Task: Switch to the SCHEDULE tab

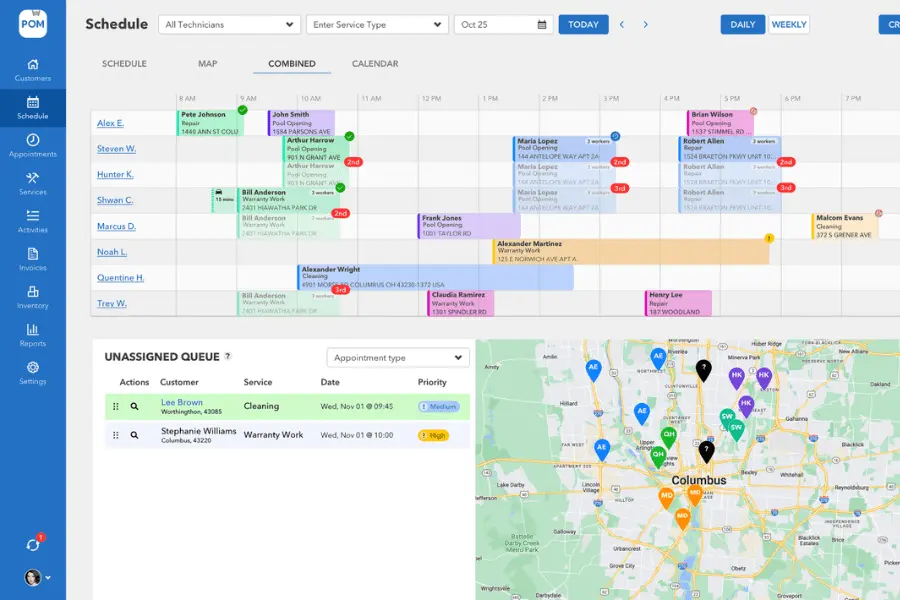Action: coord(124,64)
